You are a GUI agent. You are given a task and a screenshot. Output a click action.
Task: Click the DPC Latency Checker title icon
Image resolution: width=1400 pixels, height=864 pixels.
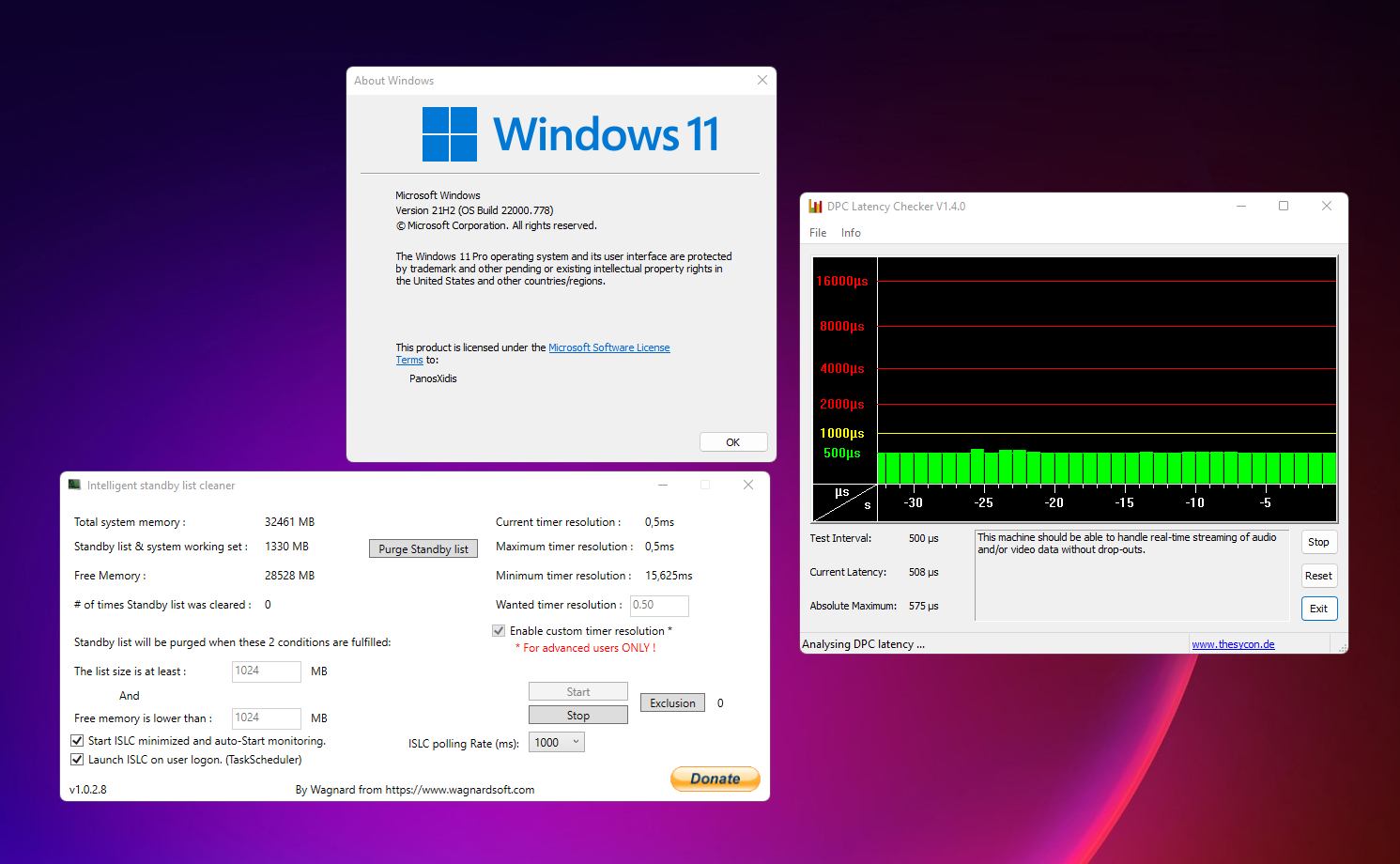(x=815, y=207)
